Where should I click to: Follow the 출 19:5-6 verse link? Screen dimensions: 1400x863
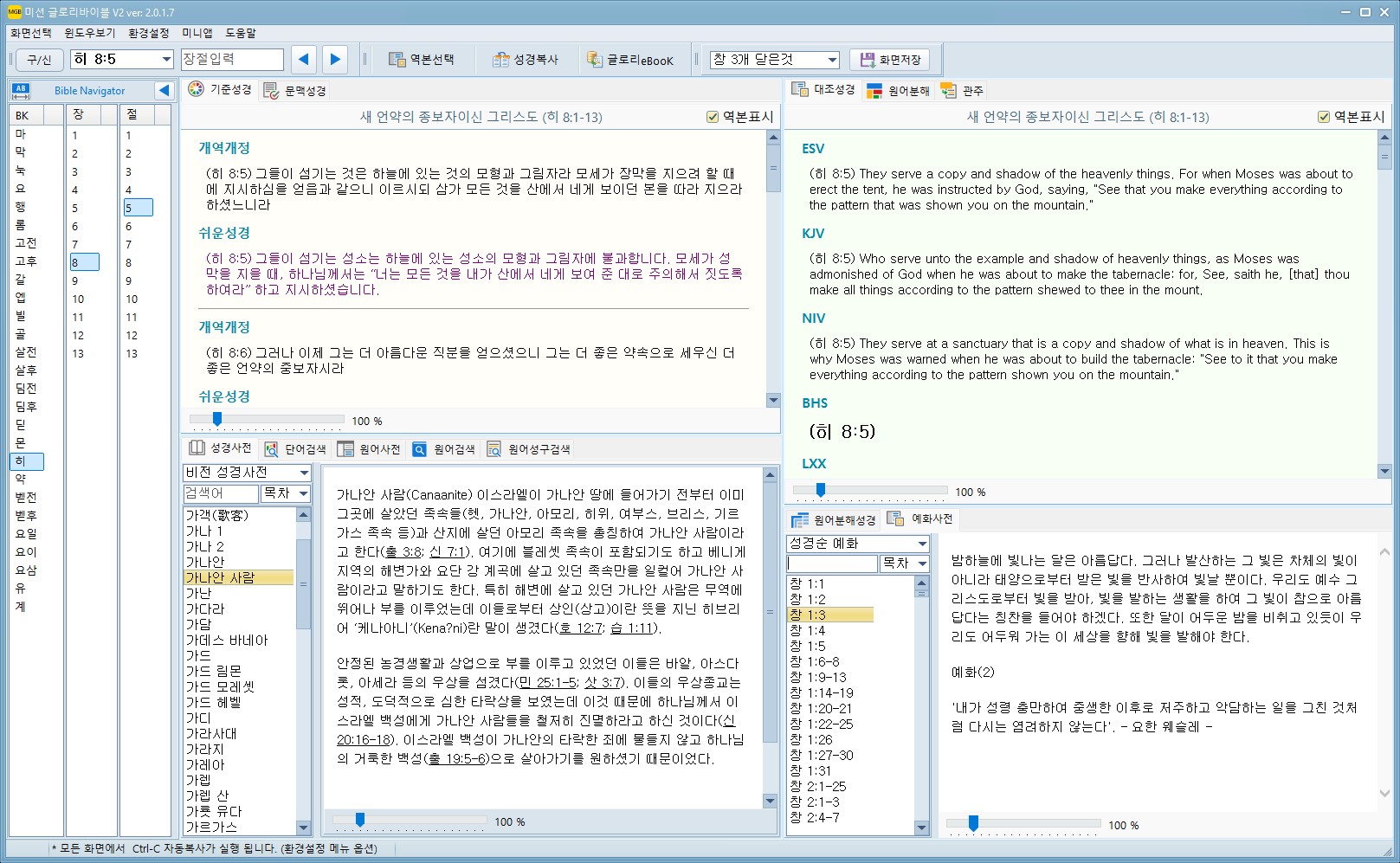click(457, 759)
